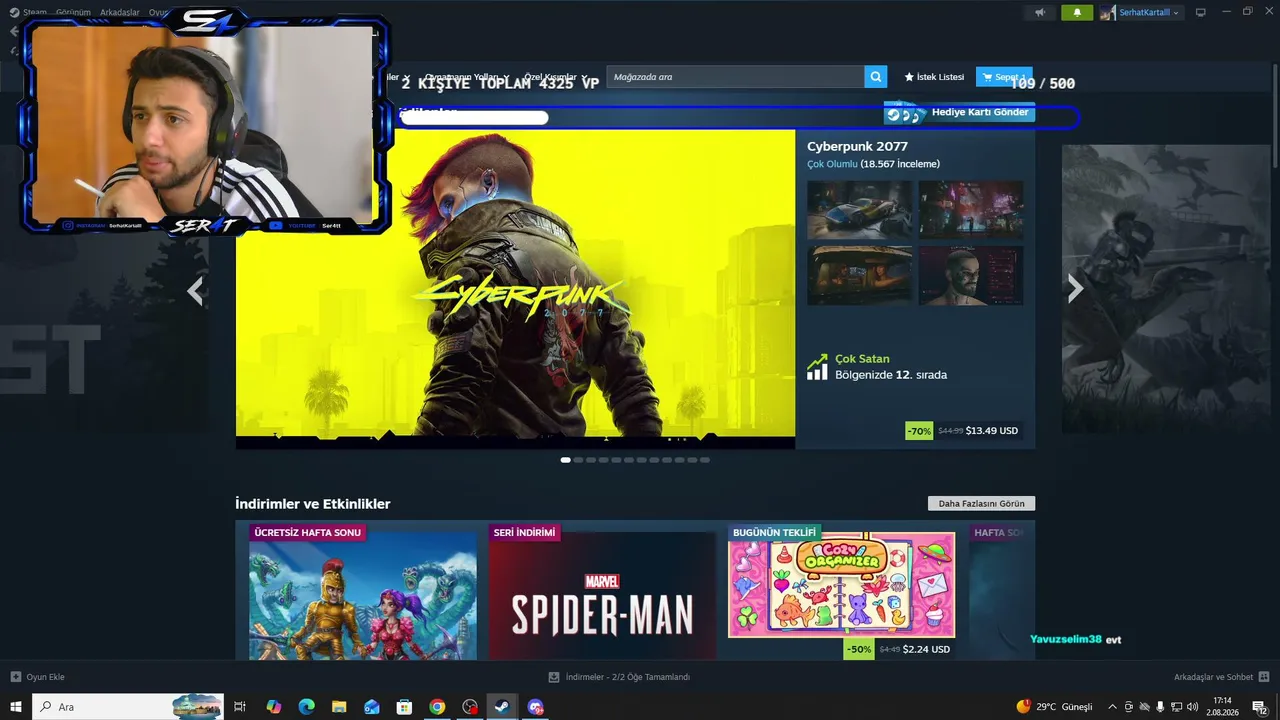Image resolution: width=1280 pixels, height=720 pixels.
Task: Open Outlook from the taskbar
Action: click(x=372, y=707)
